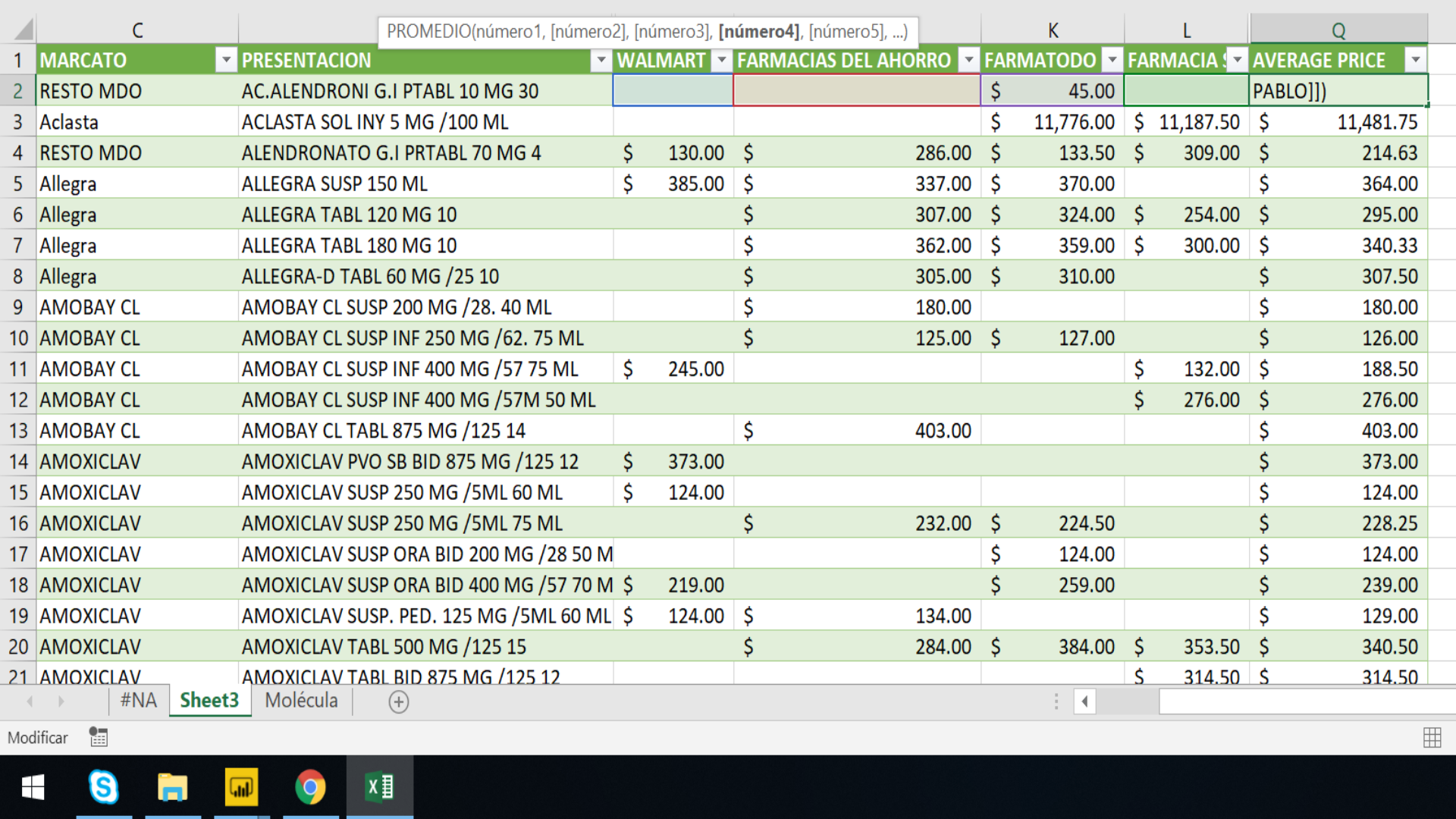Click the sheet tab bar splitter dots
The height and width of the screenshot is (819, 1456).
[x=1056, y=701]
